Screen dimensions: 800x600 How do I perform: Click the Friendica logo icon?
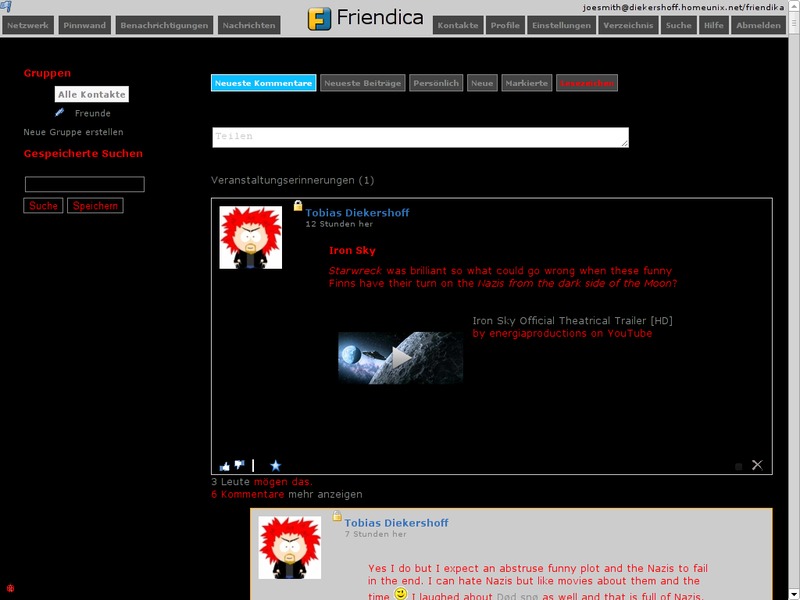click(319, 18)
